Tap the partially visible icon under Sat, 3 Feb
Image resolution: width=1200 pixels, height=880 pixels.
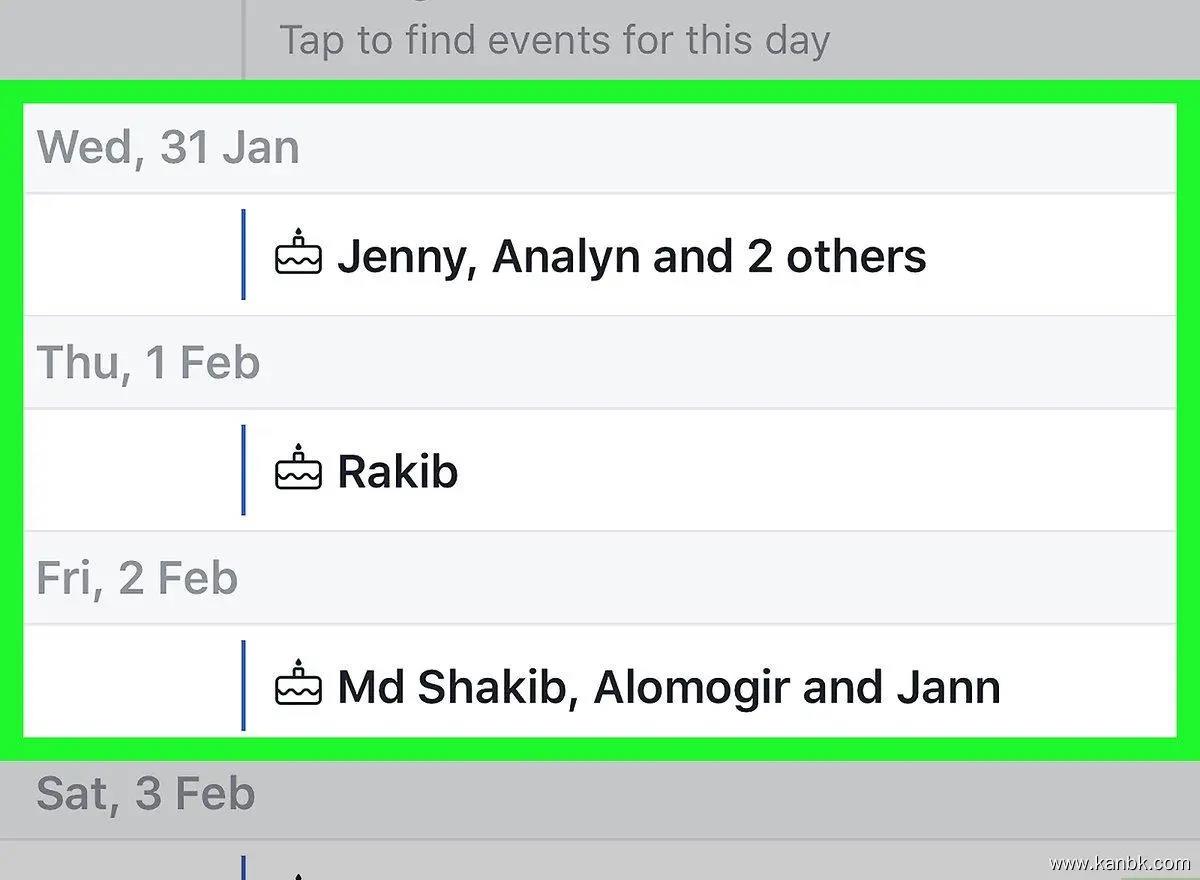point(298,872)
